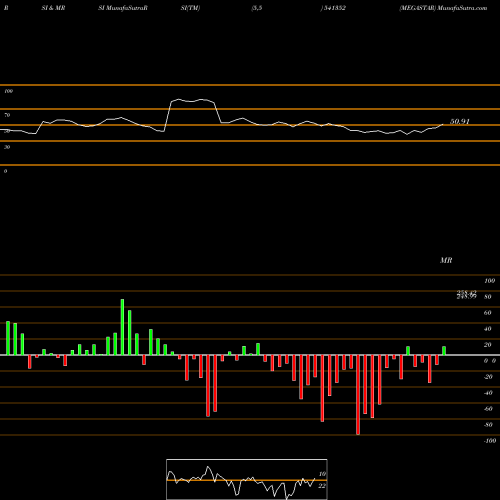This screenshot has width=500, height=500.
Task: Click the RSI axis label 100
Action: click(x=8, y=91)
